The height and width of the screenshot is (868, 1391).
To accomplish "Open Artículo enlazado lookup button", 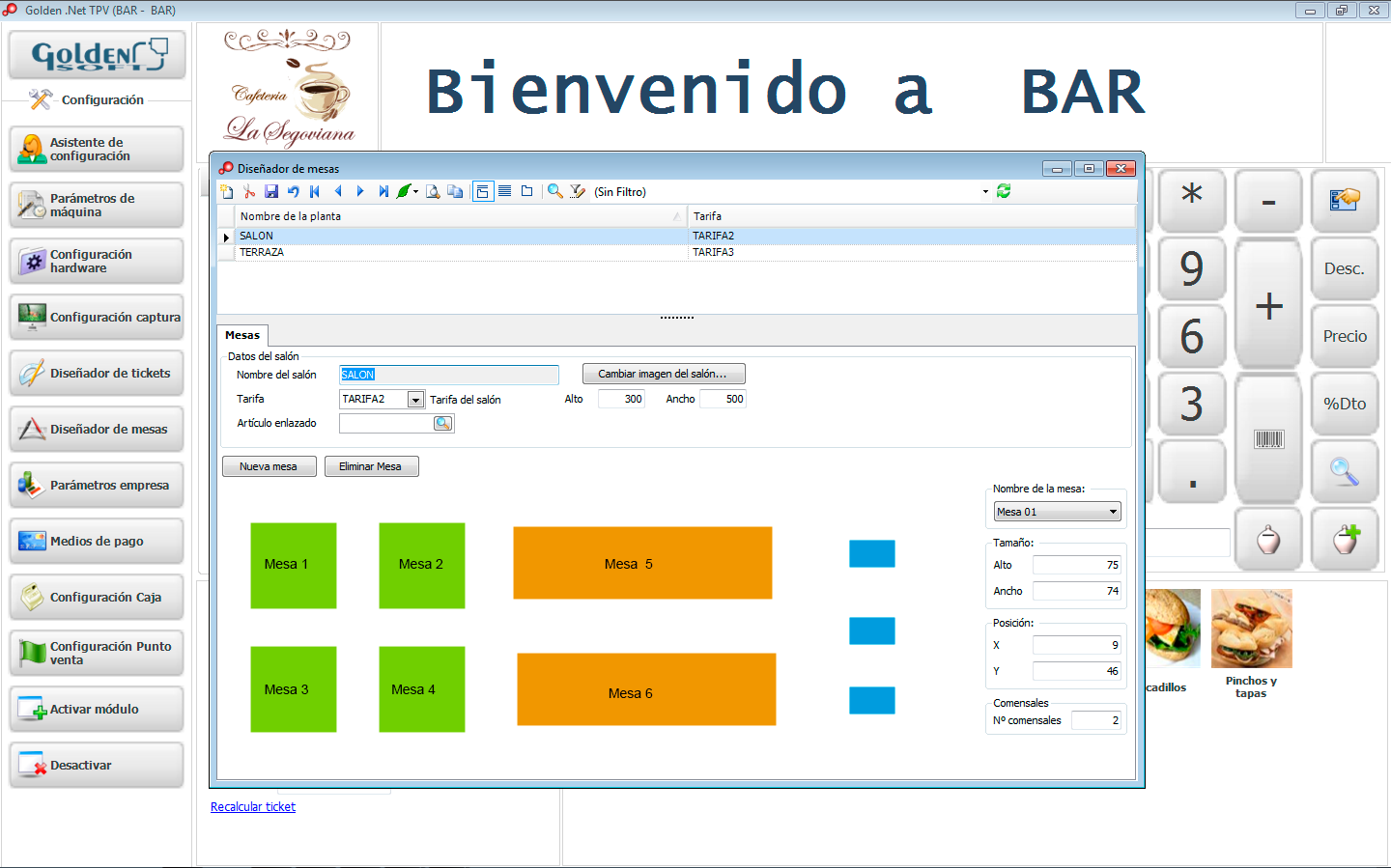I will click(442, 423).
